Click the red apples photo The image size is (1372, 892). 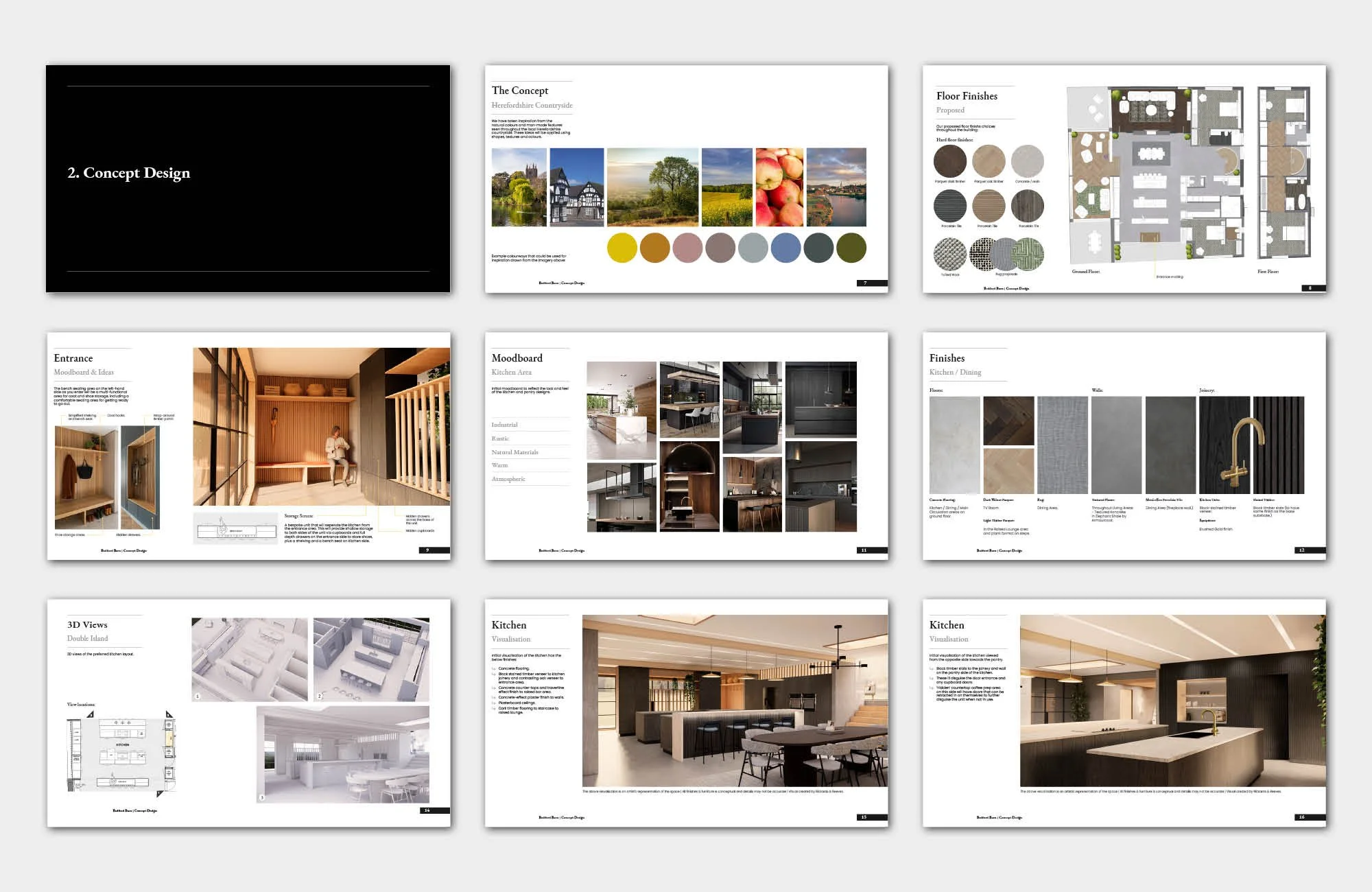tap(779, 187)
